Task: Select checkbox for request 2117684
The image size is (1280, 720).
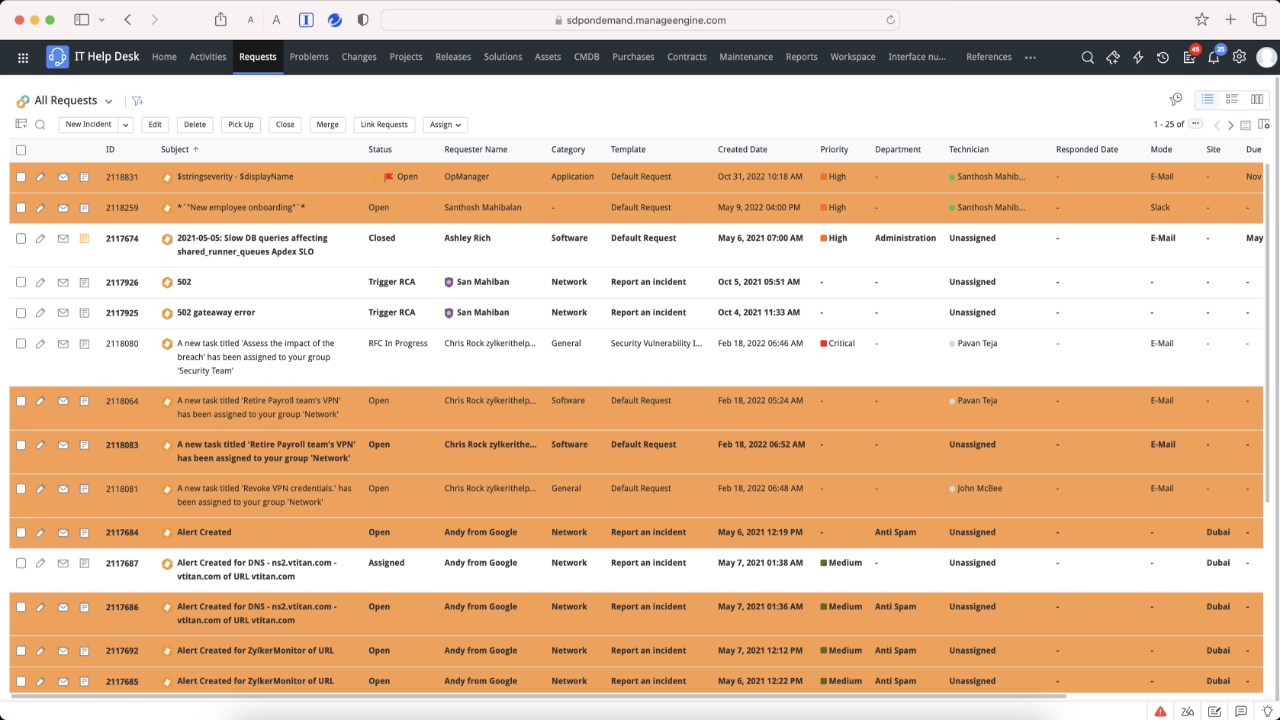Action: coord(21,532)
